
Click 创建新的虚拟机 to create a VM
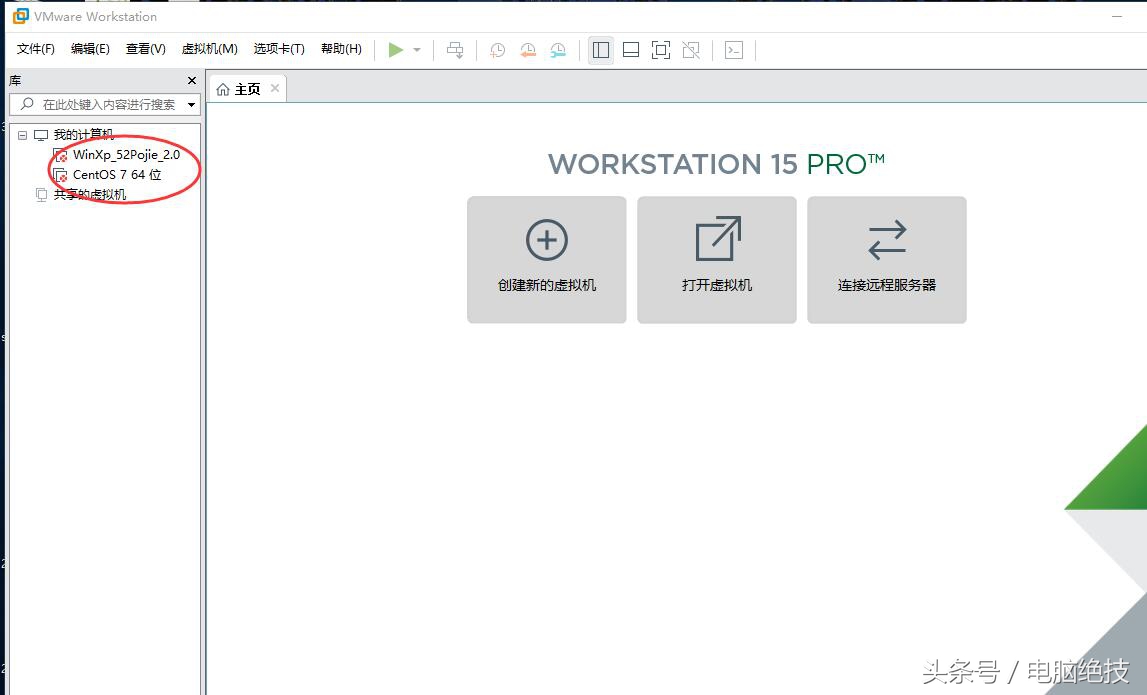click(x=546, y=259)
